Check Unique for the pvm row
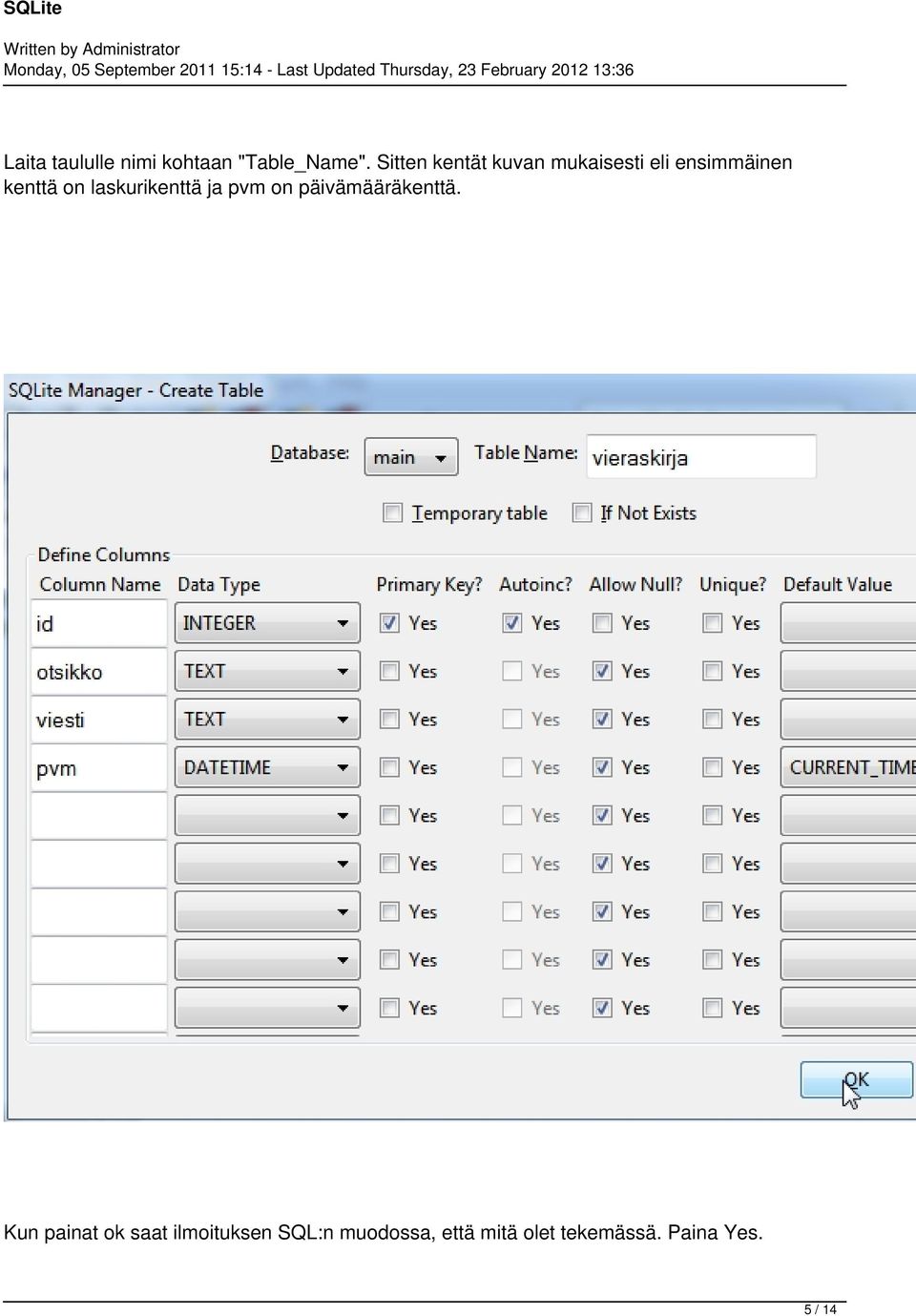 pos(713,767)
